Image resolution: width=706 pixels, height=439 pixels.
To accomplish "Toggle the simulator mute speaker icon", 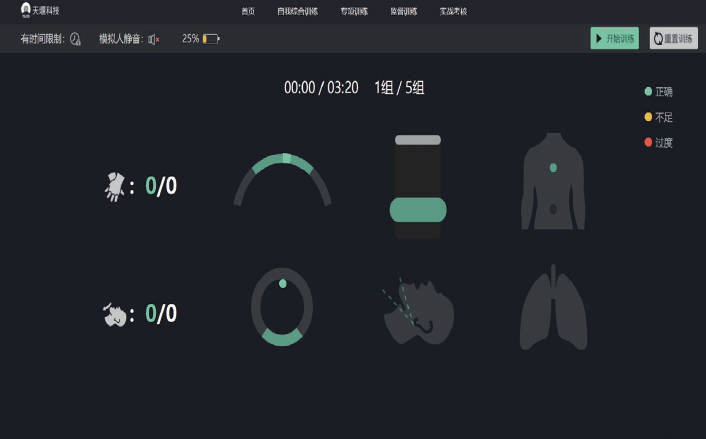I will click(153, 39).
